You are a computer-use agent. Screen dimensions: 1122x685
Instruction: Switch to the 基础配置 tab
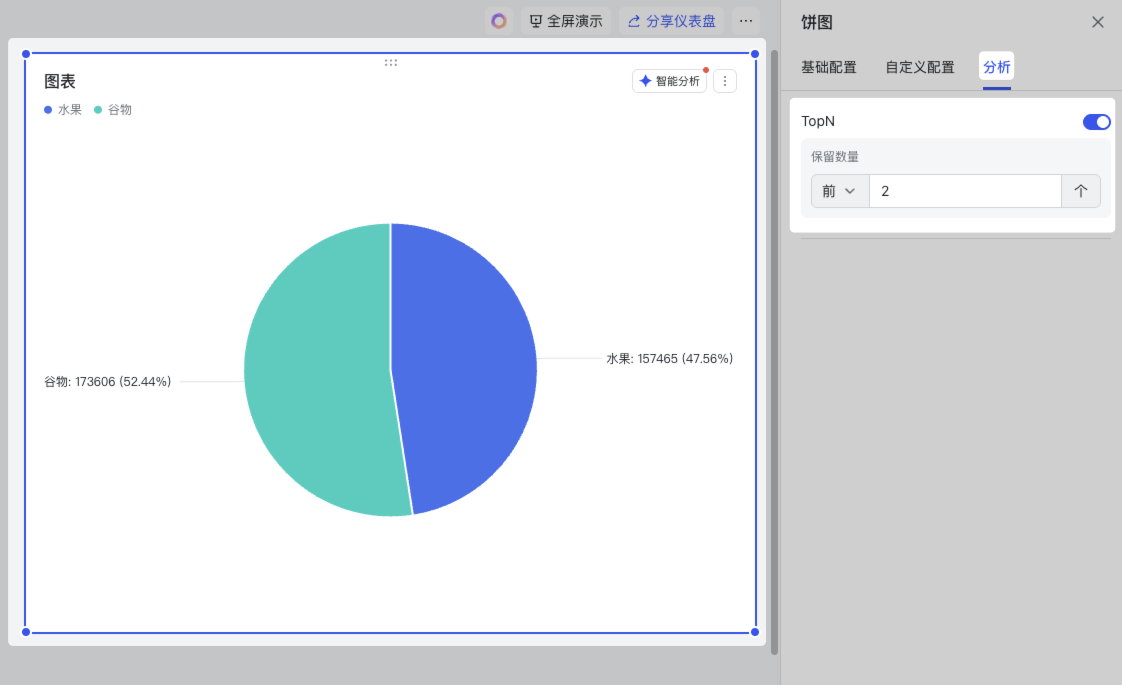pyautogui.click(x=828, y=68)
